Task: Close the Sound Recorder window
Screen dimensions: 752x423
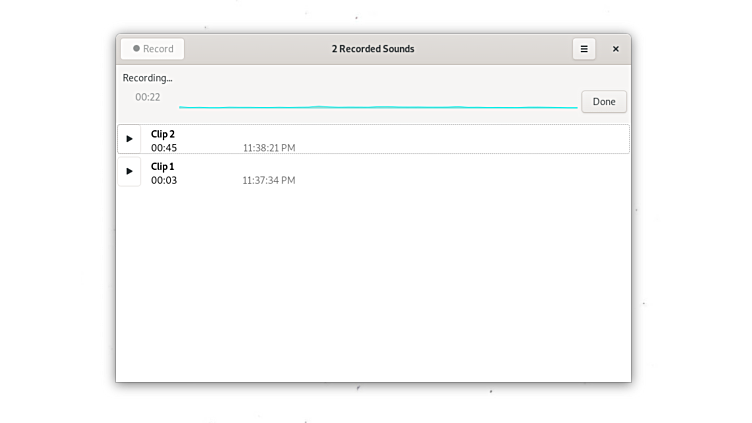Action: click(615, 48)
